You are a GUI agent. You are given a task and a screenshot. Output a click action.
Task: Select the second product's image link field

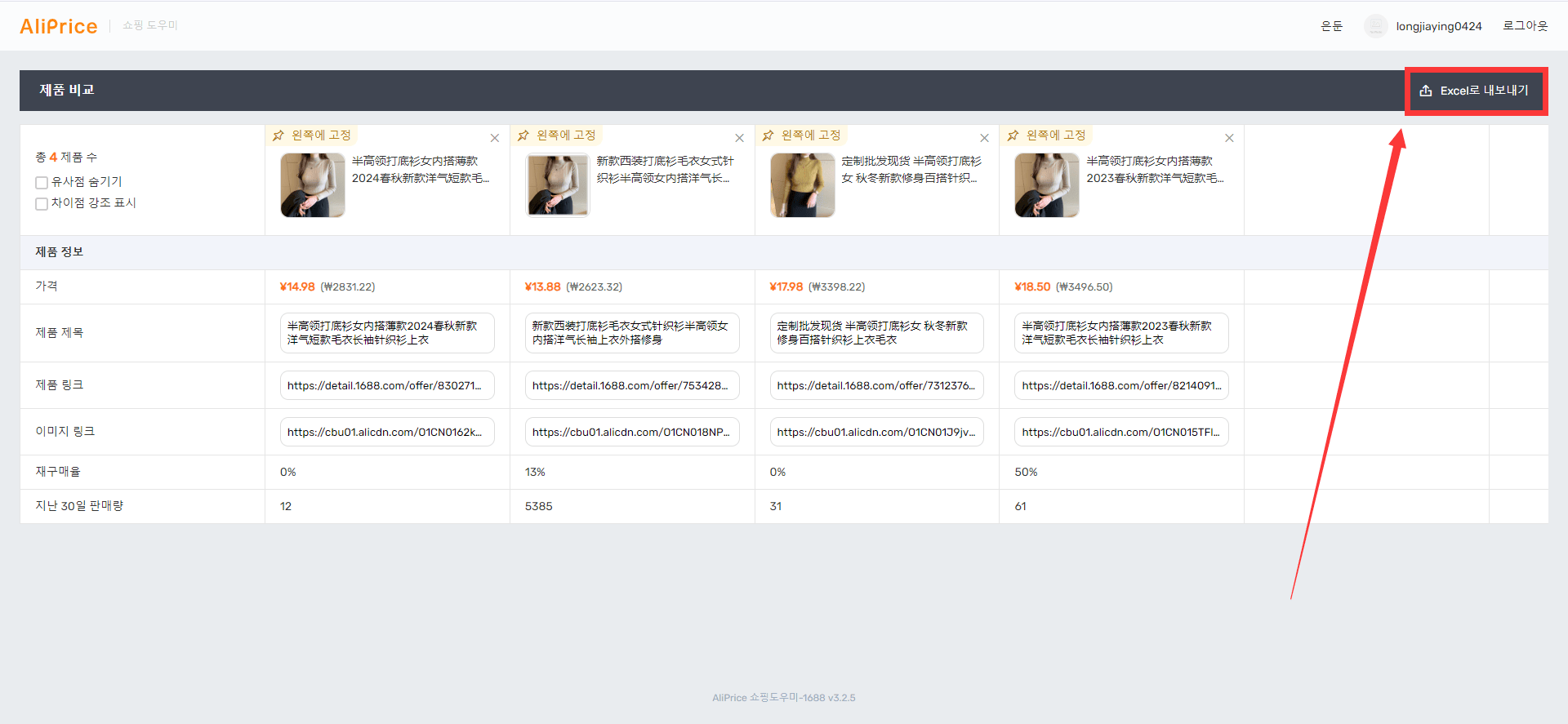[x=632, y=432]
